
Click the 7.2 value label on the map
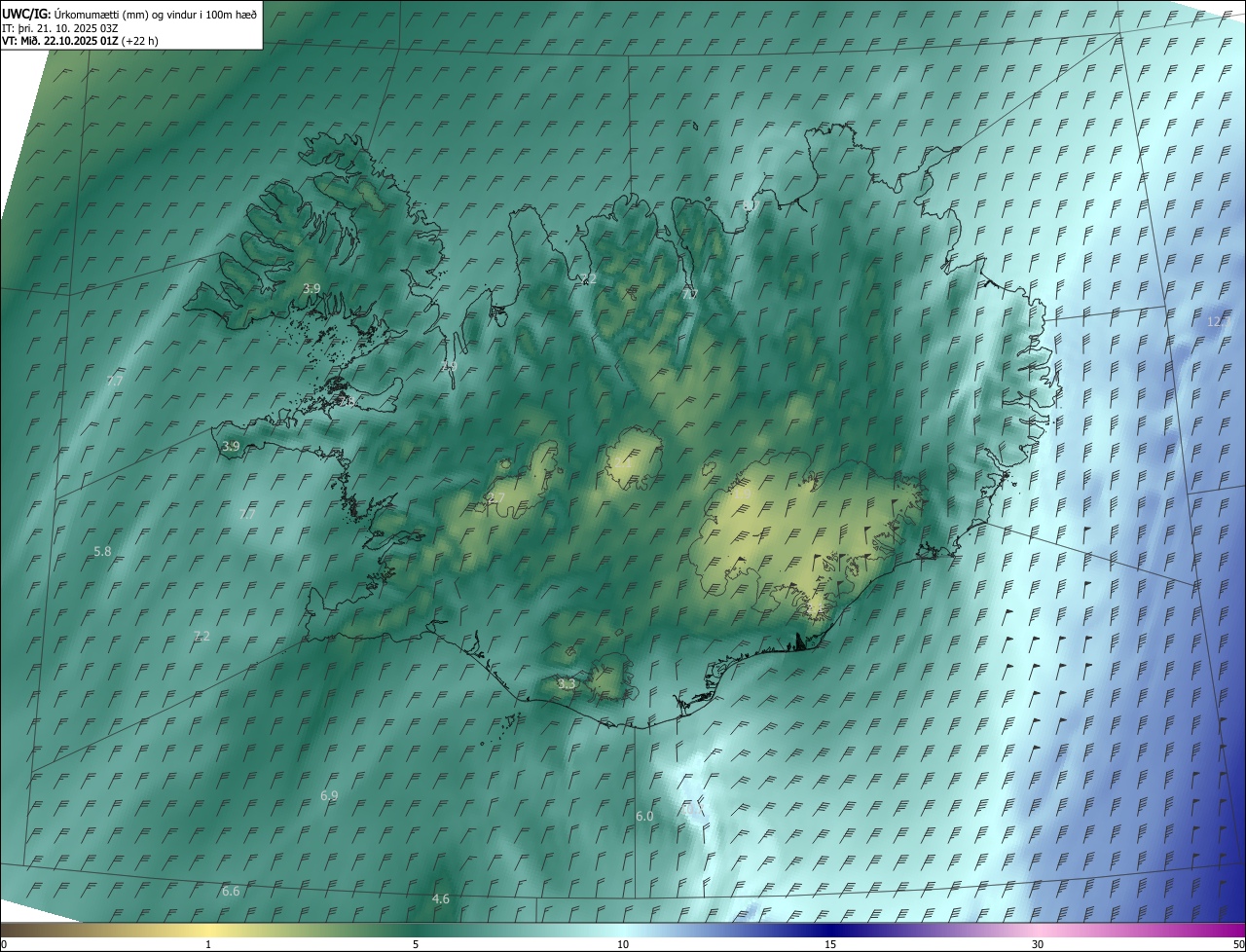pyautogui.click(x=202, y=636)
